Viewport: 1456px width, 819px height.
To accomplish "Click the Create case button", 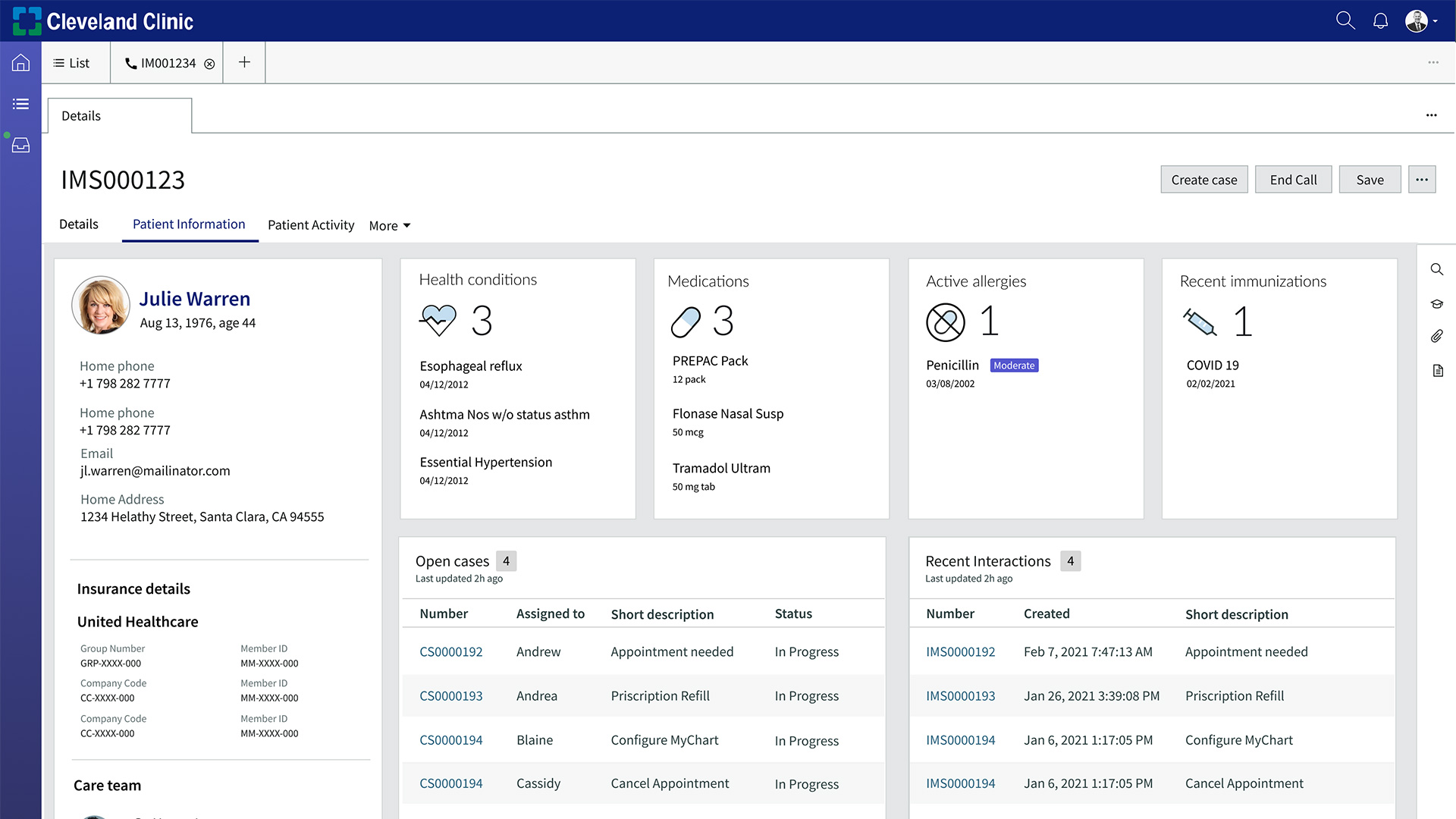I will pos(1204,180).
